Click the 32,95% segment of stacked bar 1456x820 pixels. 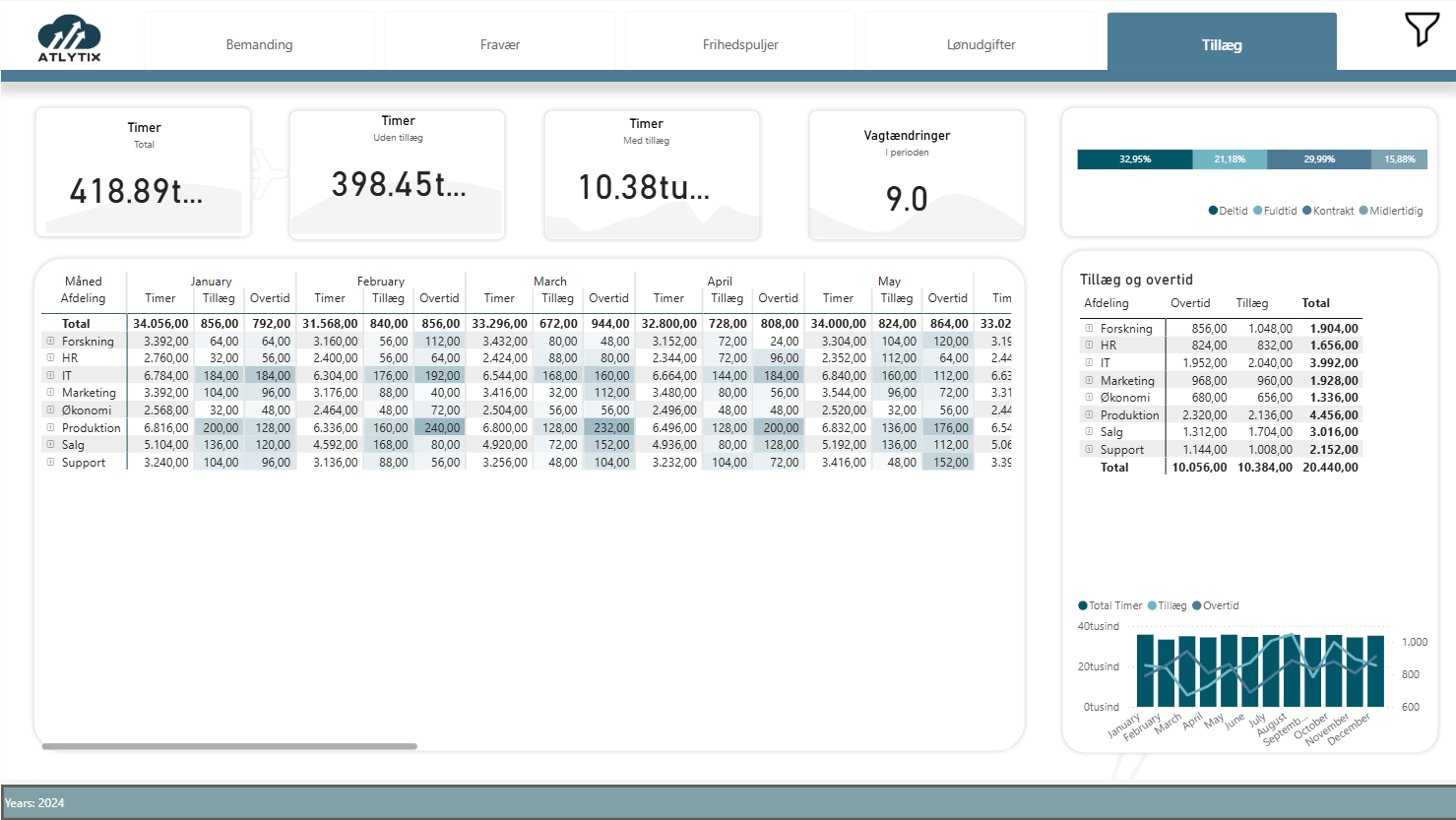[x=1134, y=159]
